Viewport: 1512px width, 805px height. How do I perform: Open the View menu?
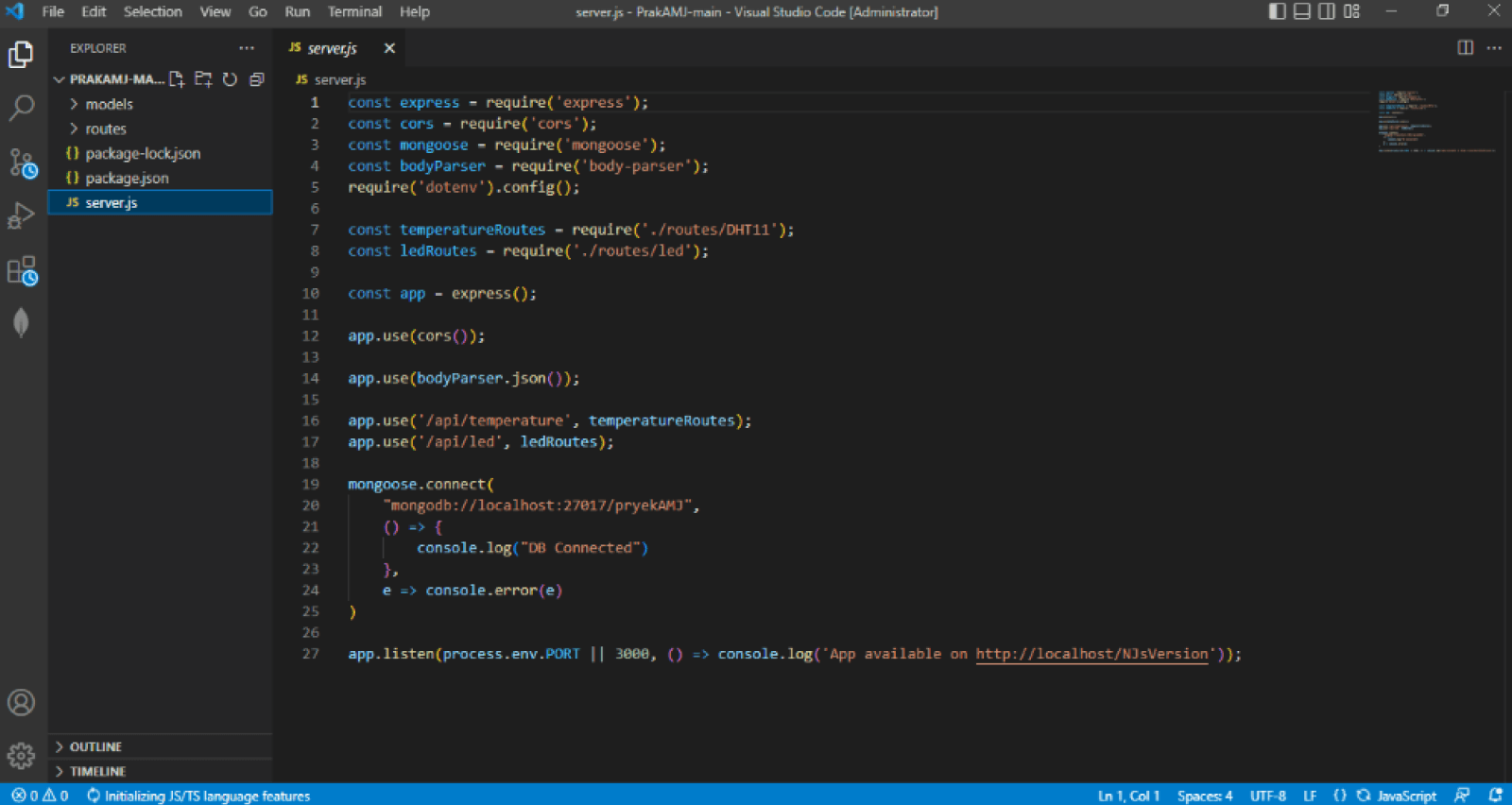click(x=215, y=11)
